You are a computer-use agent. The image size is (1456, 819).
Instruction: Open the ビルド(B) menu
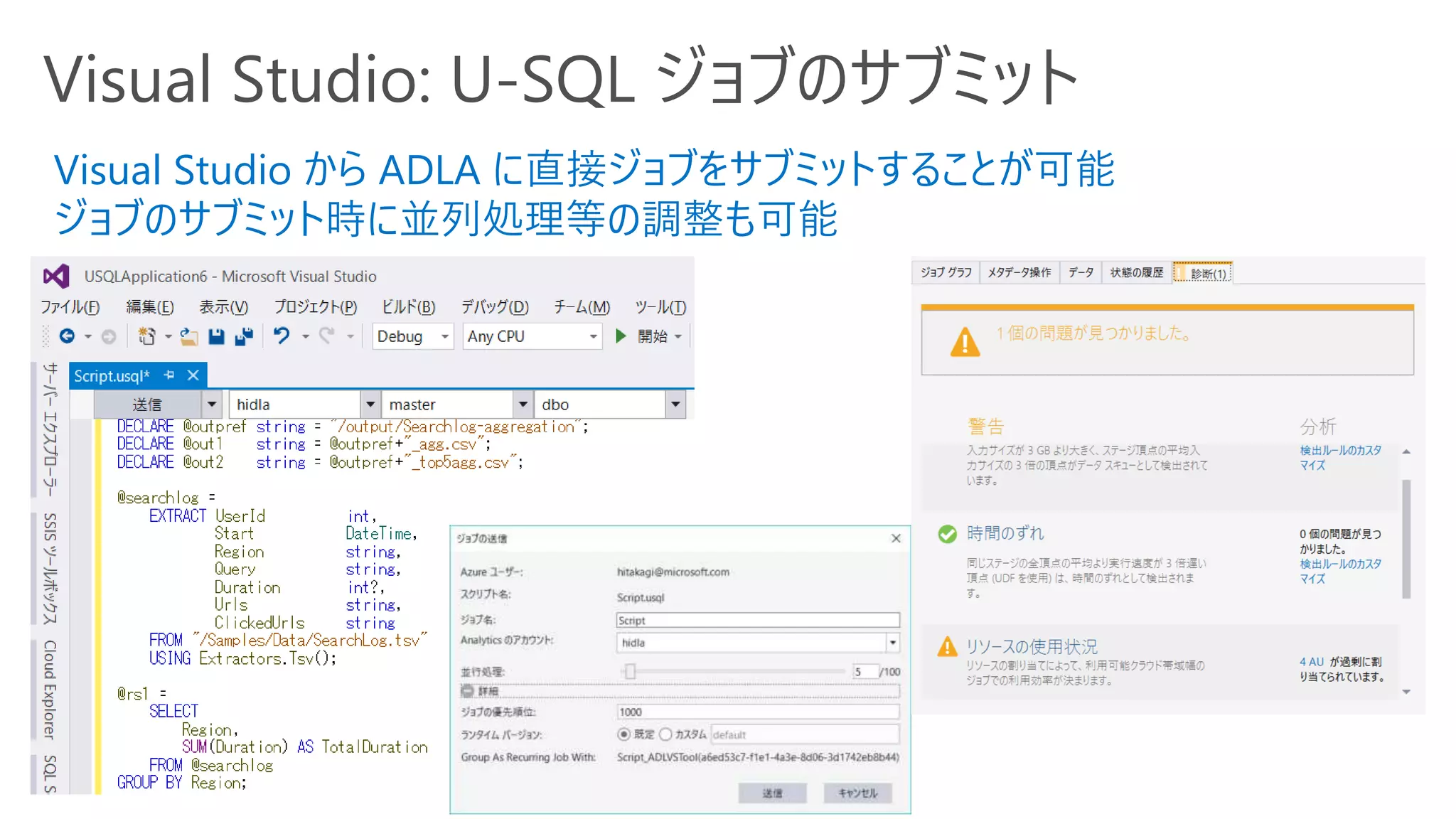click(x=408, y=306)
